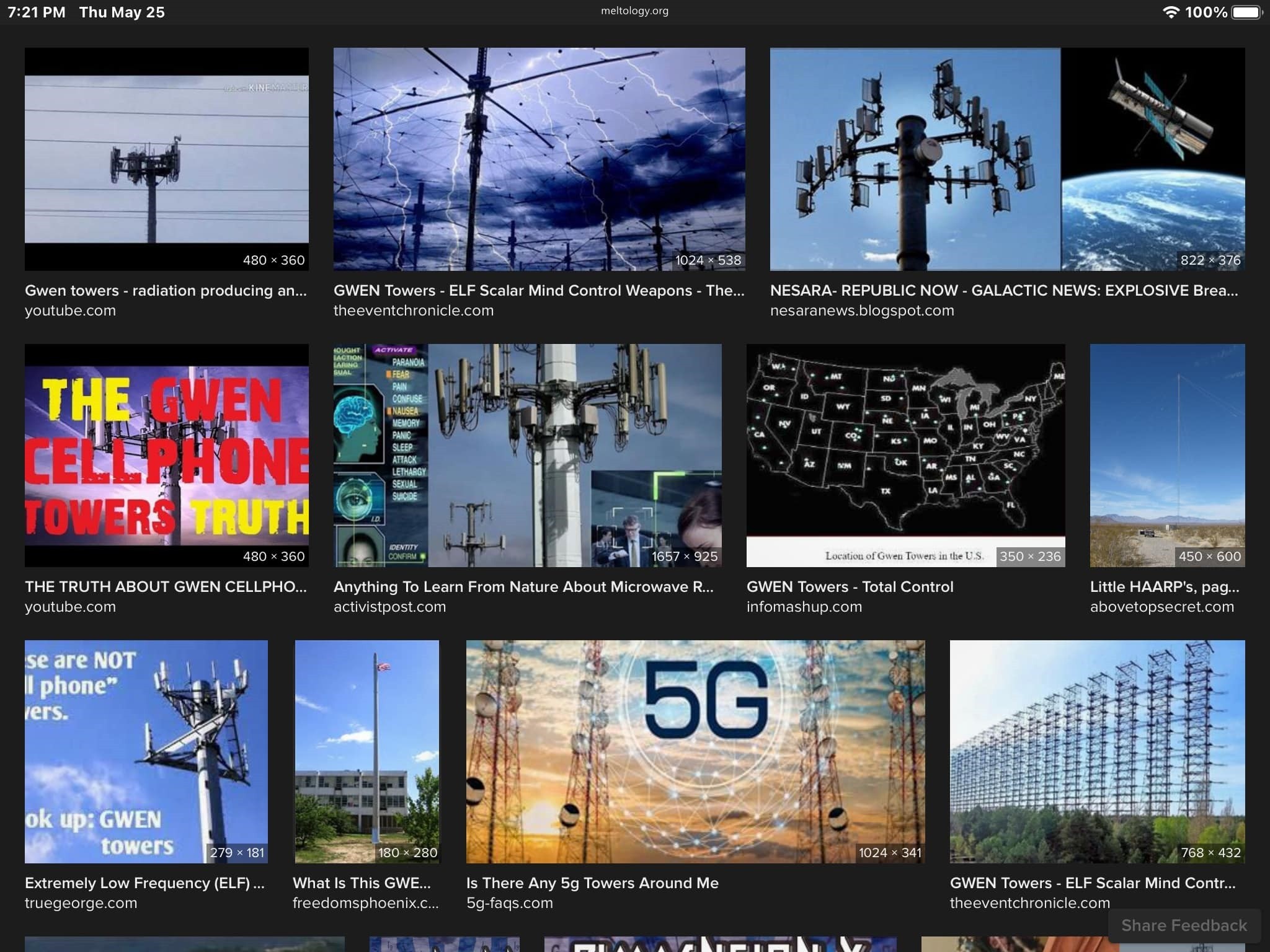The image size is (1270, 952).
Task: Click the infomashup.com source
Action: [x=804, y=607]
